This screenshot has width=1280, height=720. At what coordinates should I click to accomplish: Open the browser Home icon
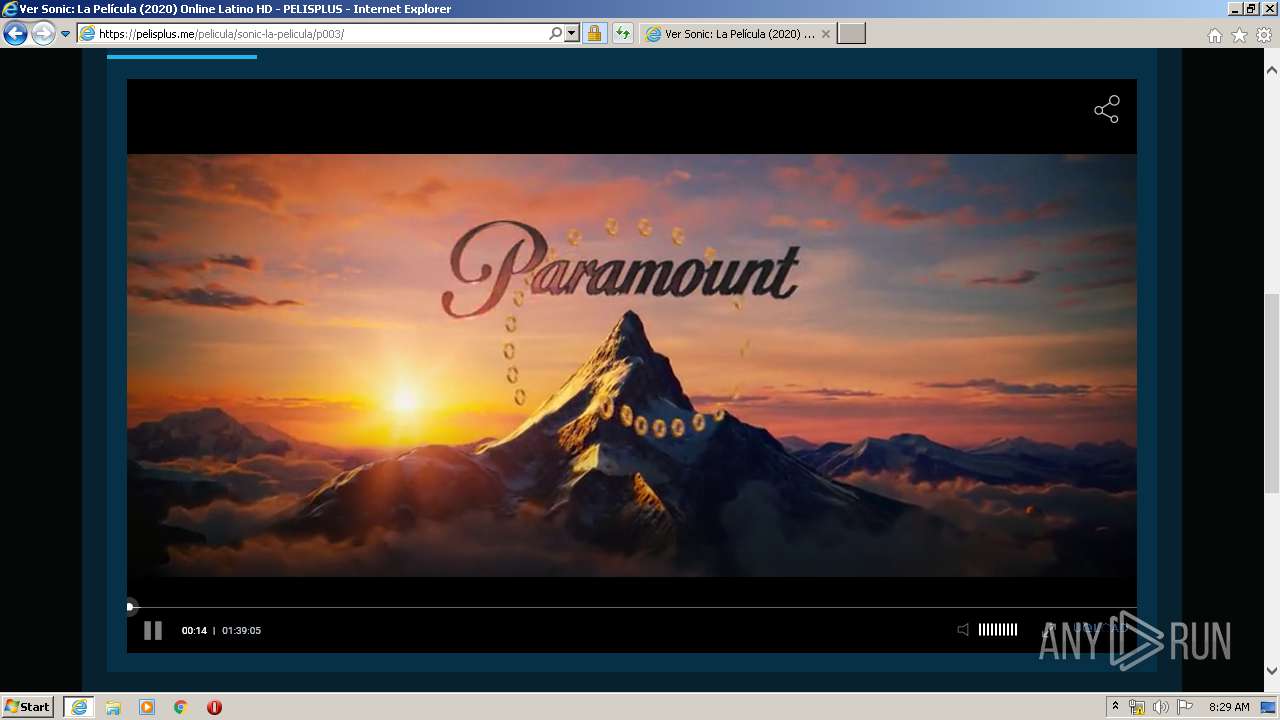[1214, 35]
